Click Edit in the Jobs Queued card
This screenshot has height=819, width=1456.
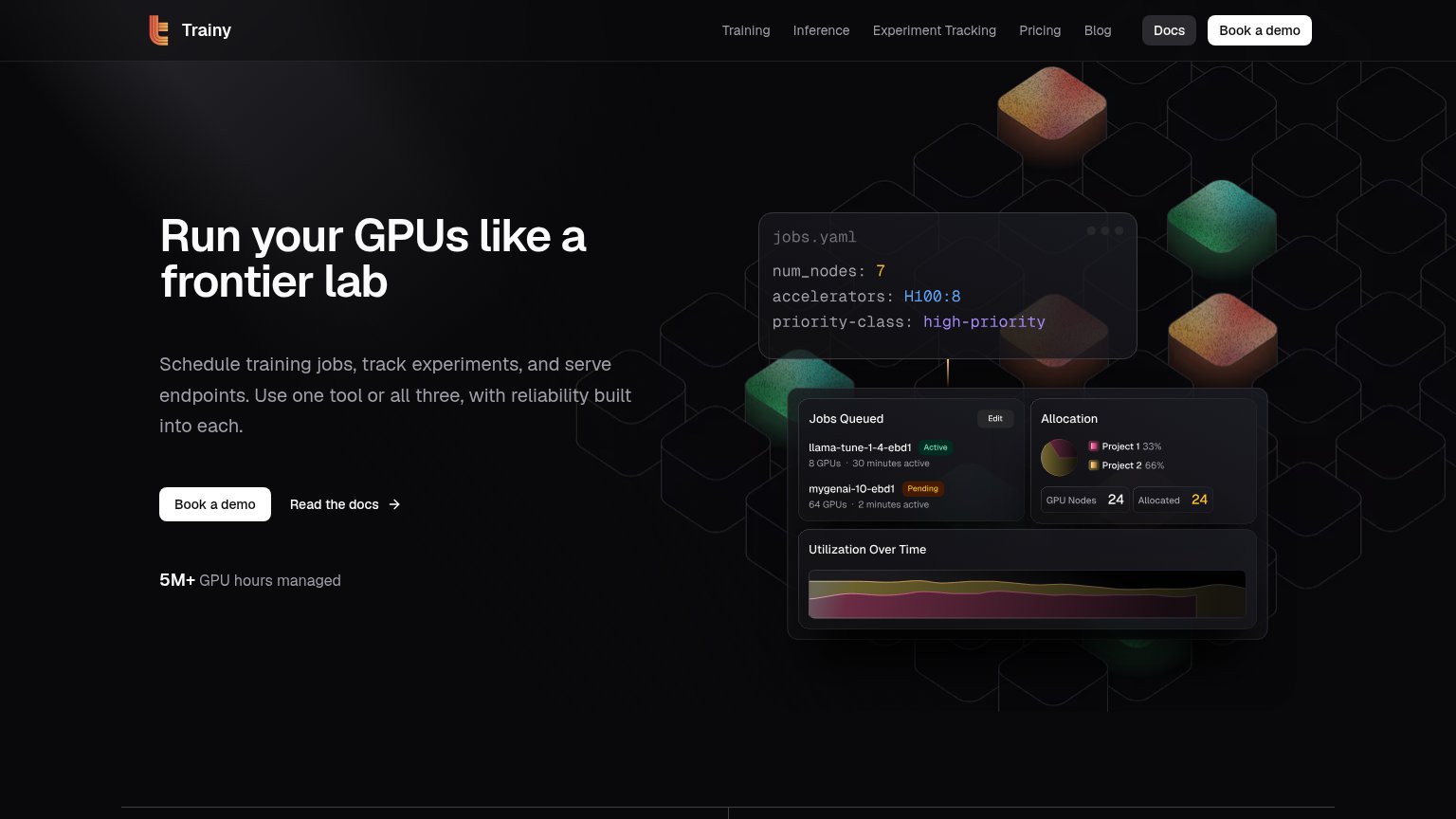[x=995, y=418]
